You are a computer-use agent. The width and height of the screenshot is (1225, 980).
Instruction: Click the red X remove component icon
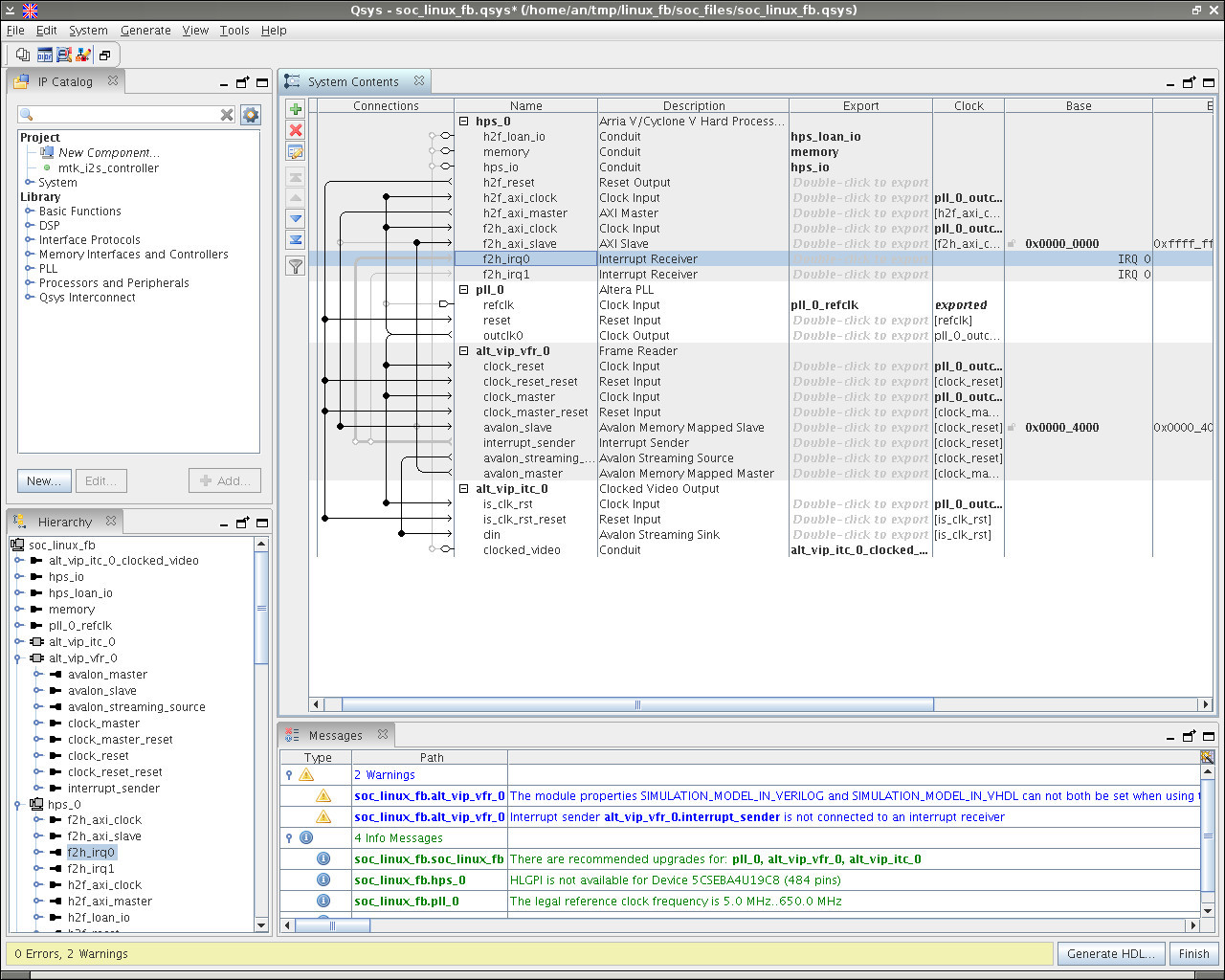(296, 130)
